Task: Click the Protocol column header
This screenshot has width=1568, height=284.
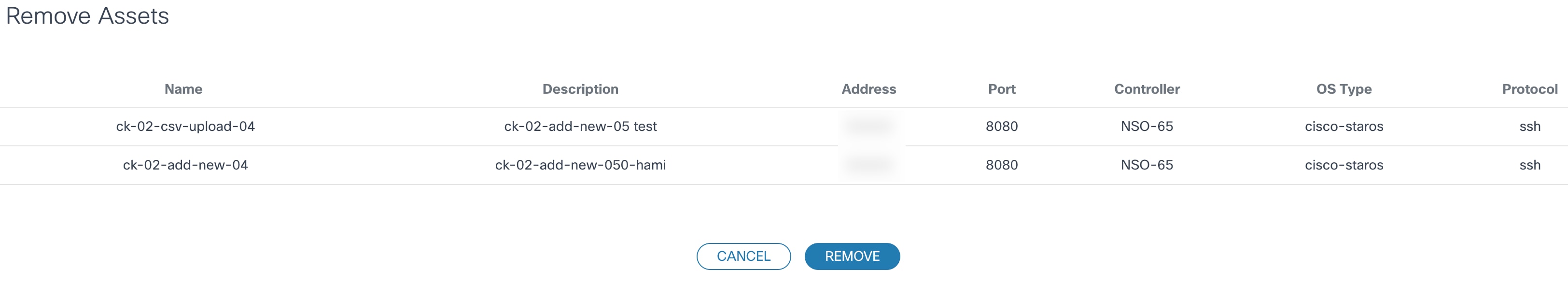Action: point(1529,89)
